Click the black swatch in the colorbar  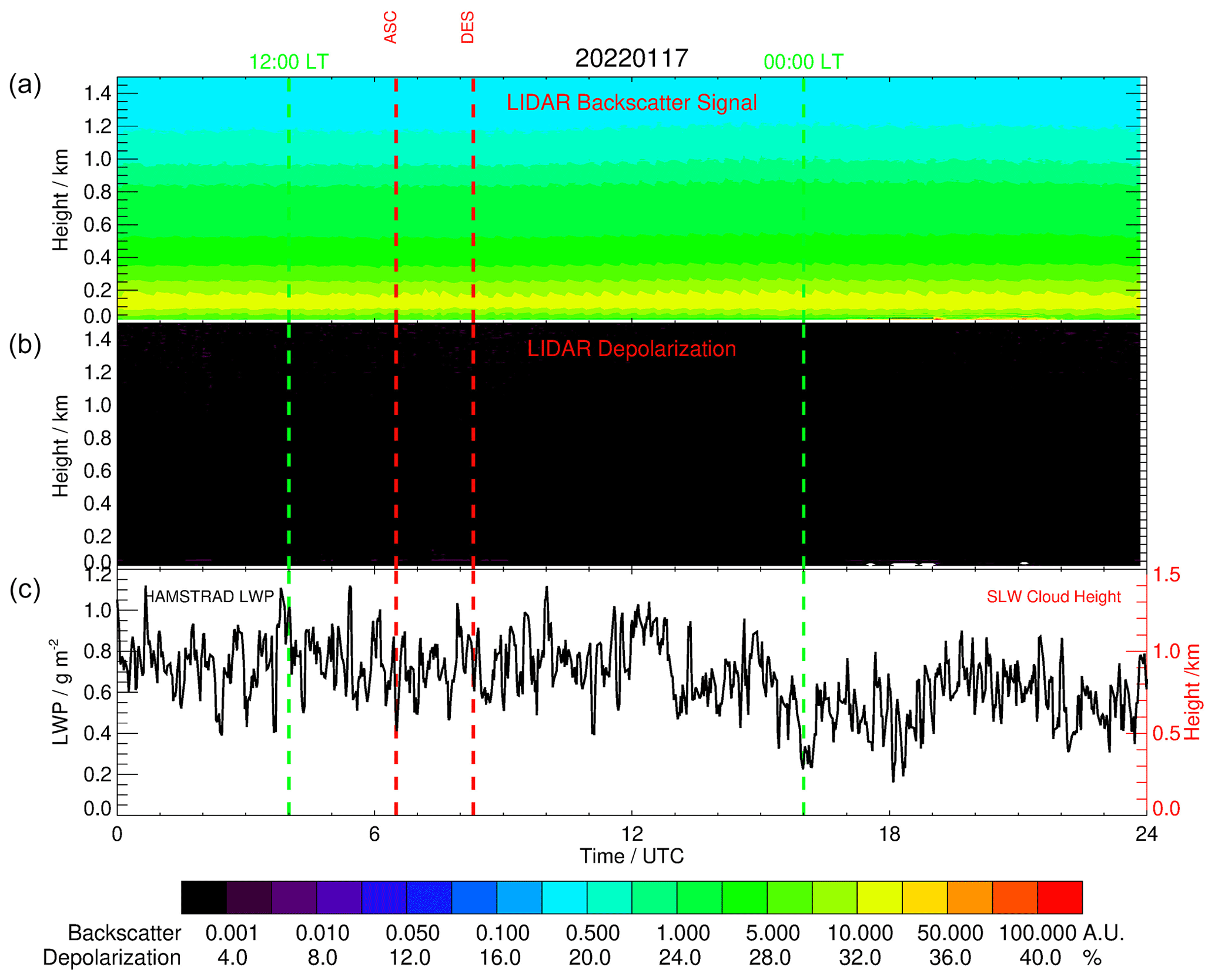pyautogui.click(x=203, y=897)
